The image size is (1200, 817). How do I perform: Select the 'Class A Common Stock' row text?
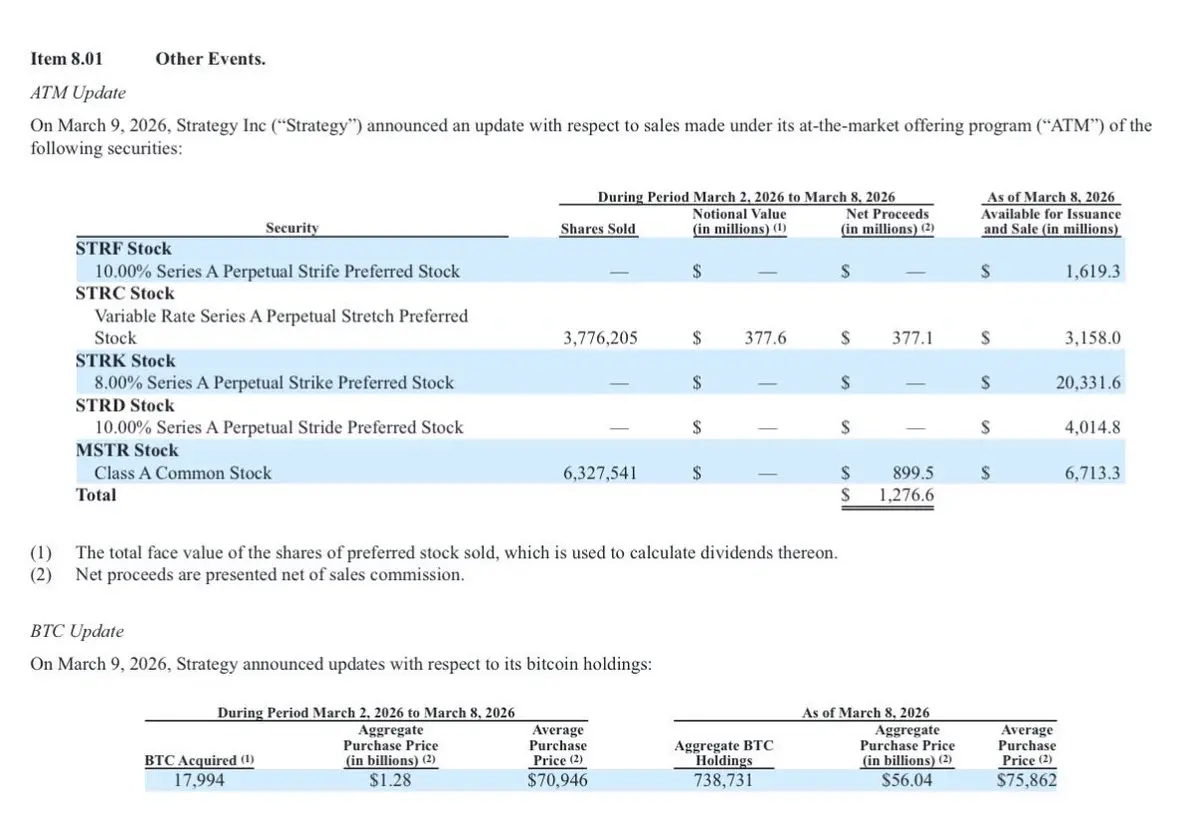pyautogui.click(x=183, y=473)
